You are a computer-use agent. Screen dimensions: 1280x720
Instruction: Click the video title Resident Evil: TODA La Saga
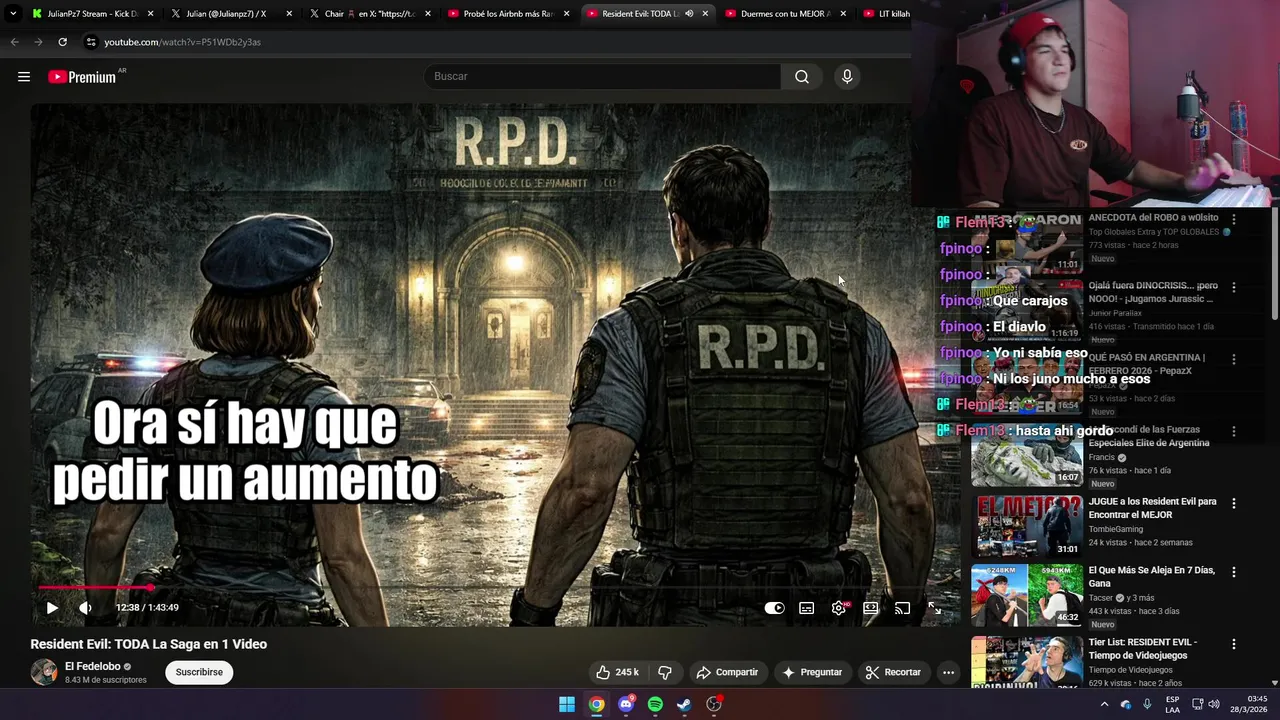[149, 644]
